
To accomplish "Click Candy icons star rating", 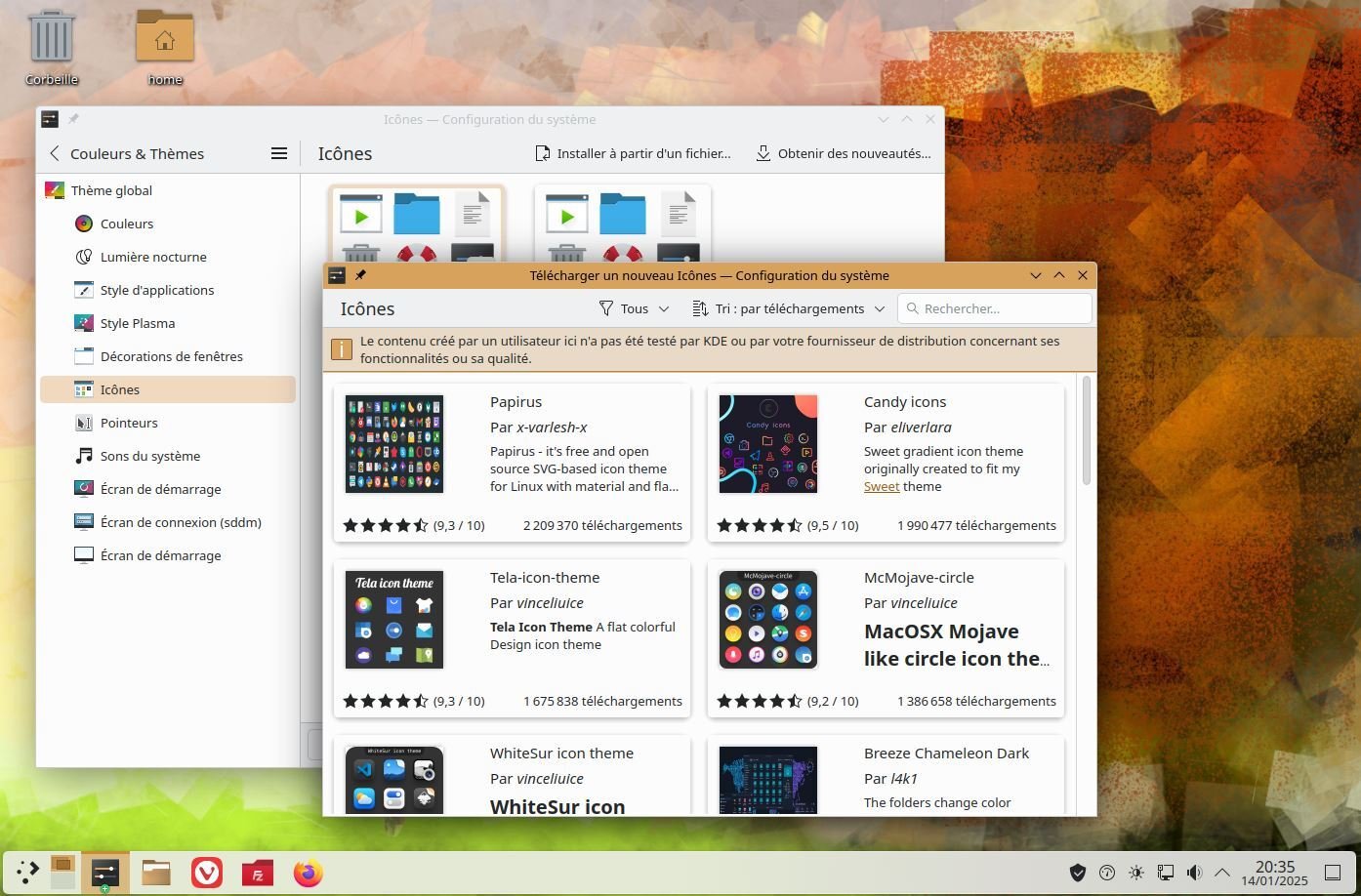I will (760, 525).
